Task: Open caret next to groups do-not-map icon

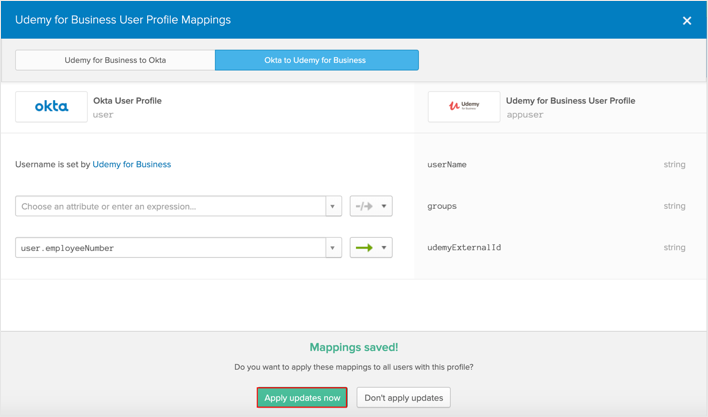Action: [384, 206]
